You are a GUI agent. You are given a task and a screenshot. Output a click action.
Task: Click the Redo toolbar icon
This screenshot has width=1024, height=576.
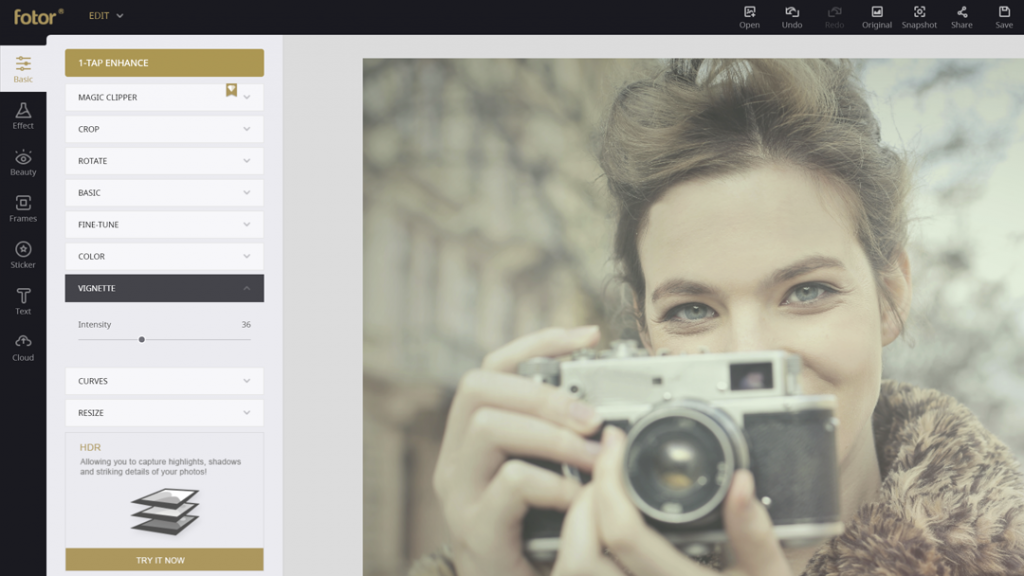(x=834, y=17)
